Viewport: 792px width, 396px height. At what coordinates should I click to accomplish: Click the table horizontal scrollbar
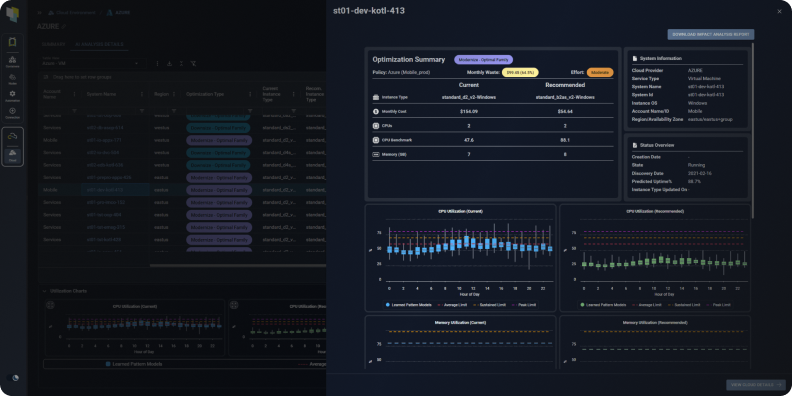(237, 265)
